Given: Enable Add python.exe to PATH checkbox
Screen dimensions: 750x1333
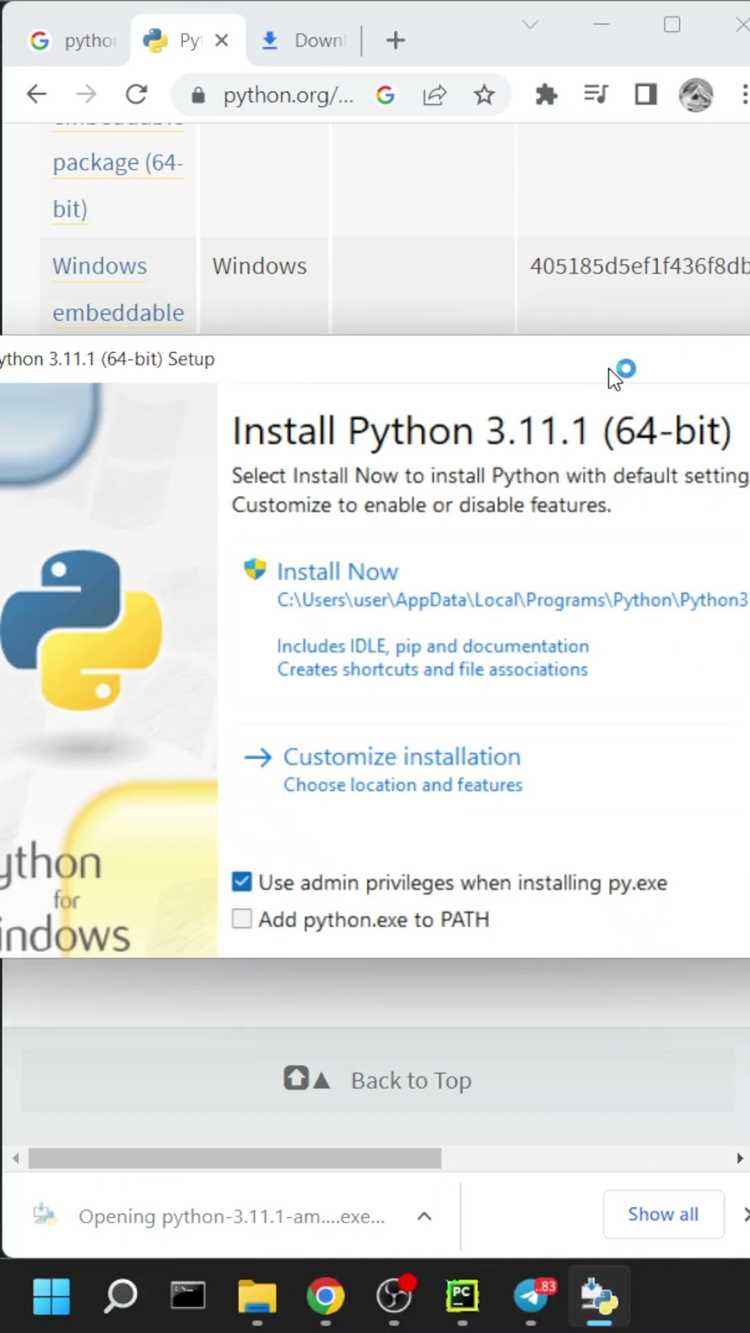Looking at the screenshot, I should pyautogui.click(x=242, y=919).
